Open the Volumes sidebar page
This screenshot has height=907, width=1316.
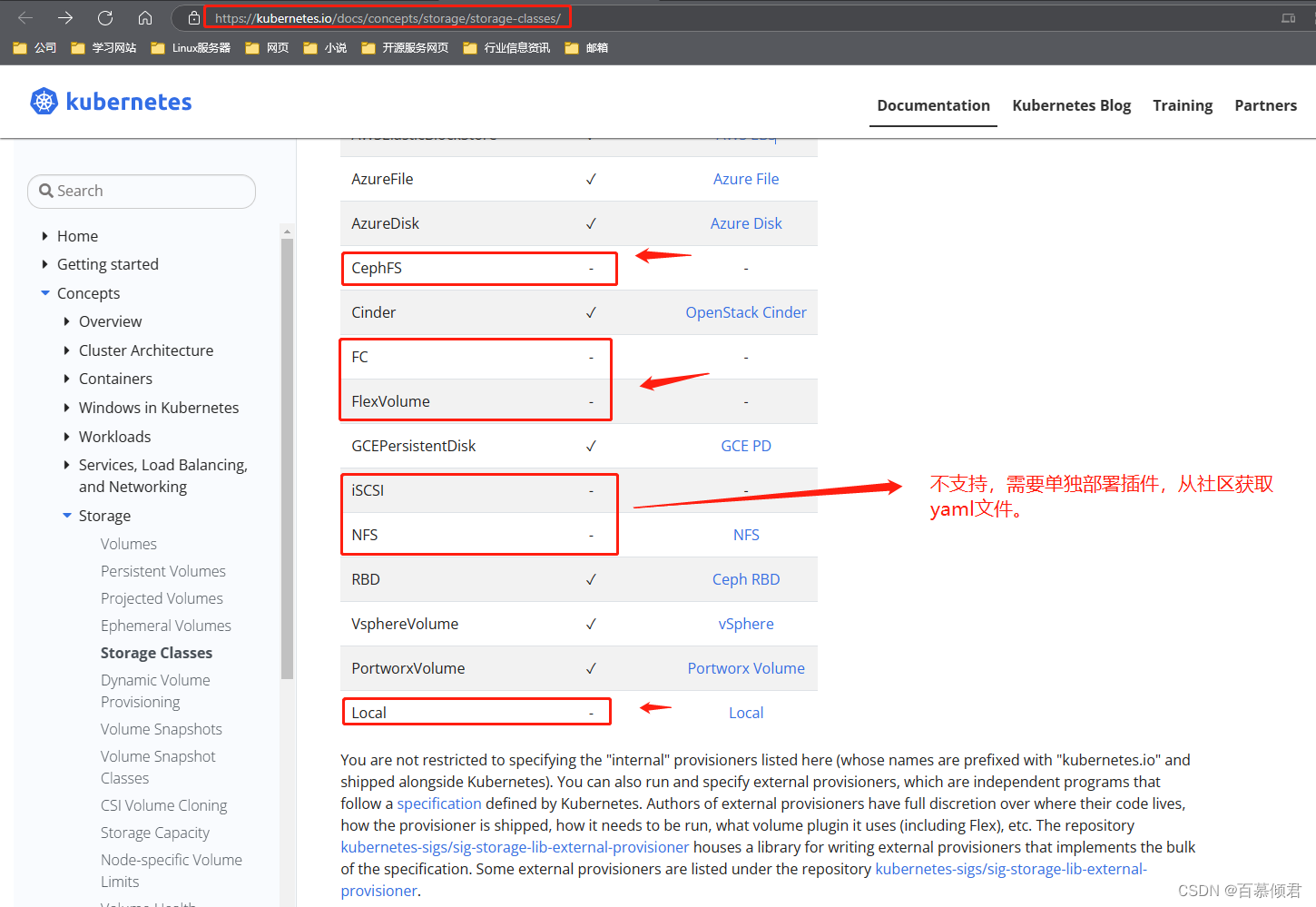(x=129, y=544)
